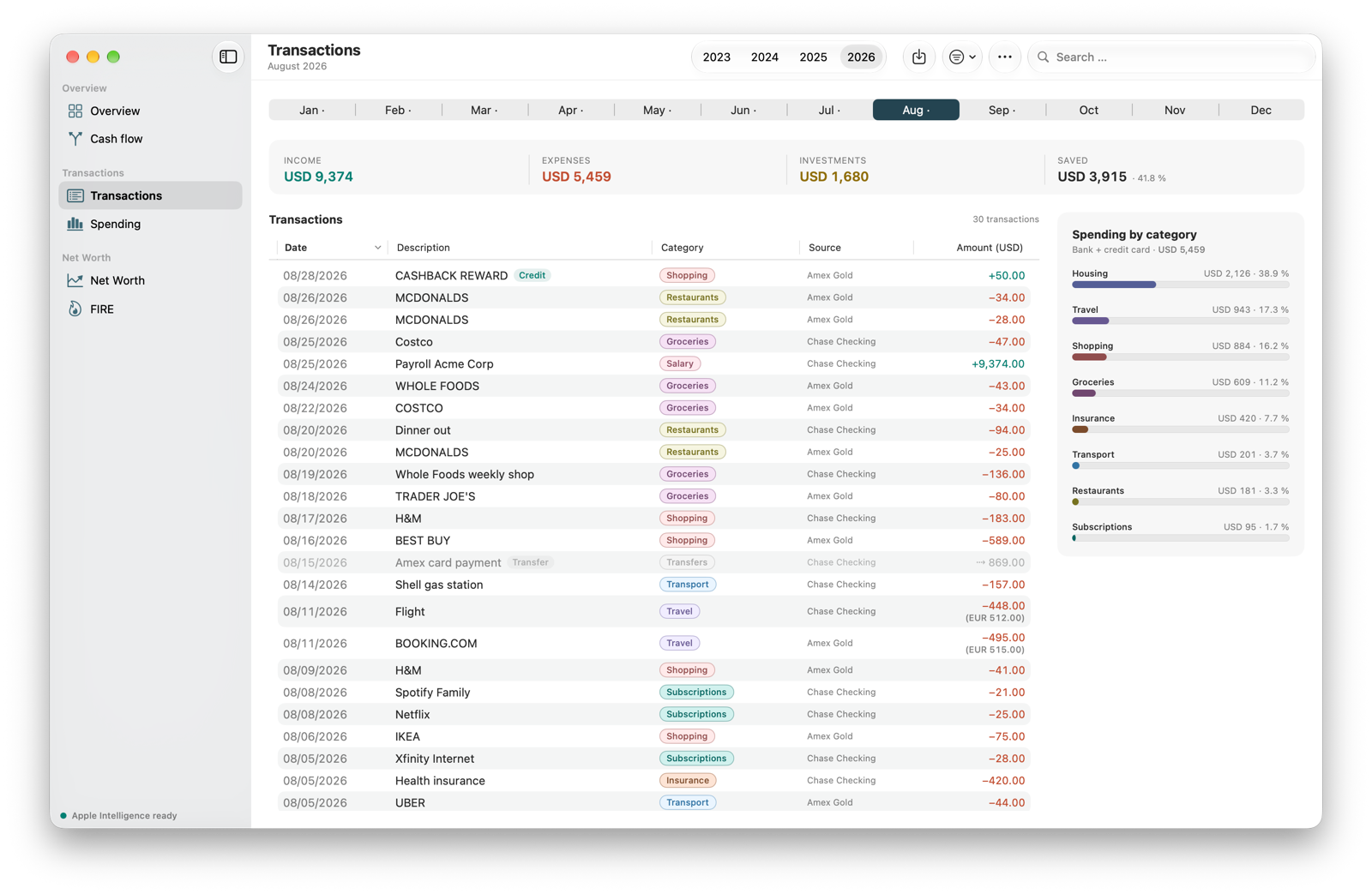
Task: Click the Housing spending progress bar
Action: pos(1180,285)
